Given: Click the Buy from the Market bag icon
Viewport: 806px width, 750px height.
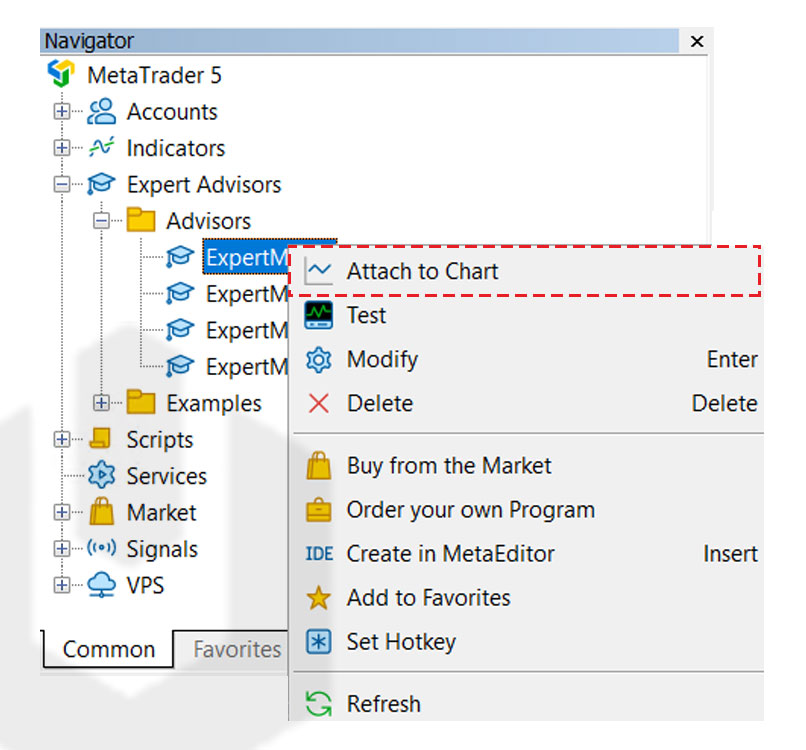Looking at the screenshot, I should point(319,466).
